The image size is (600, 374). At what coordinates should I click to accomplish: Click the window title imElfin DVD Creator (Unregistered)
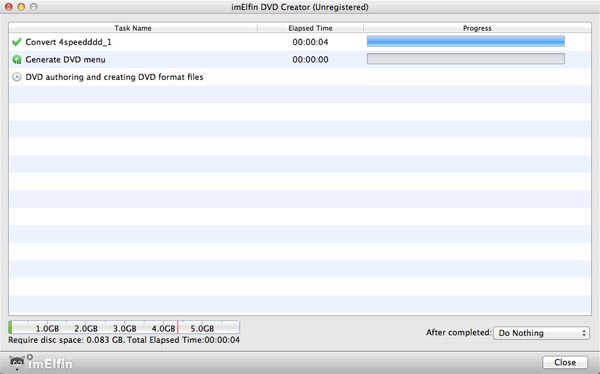pos(300,7)
